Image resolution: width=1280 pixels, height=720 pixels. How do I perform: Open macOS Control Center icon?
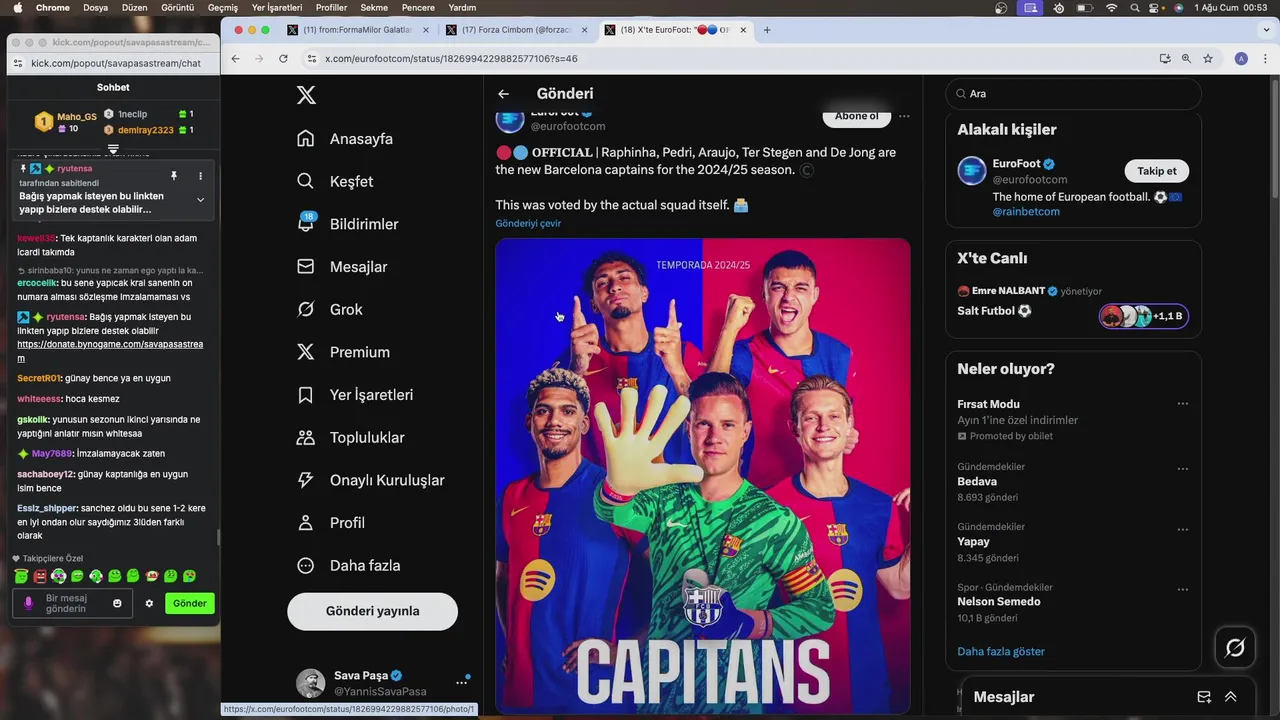(1155, 7)
